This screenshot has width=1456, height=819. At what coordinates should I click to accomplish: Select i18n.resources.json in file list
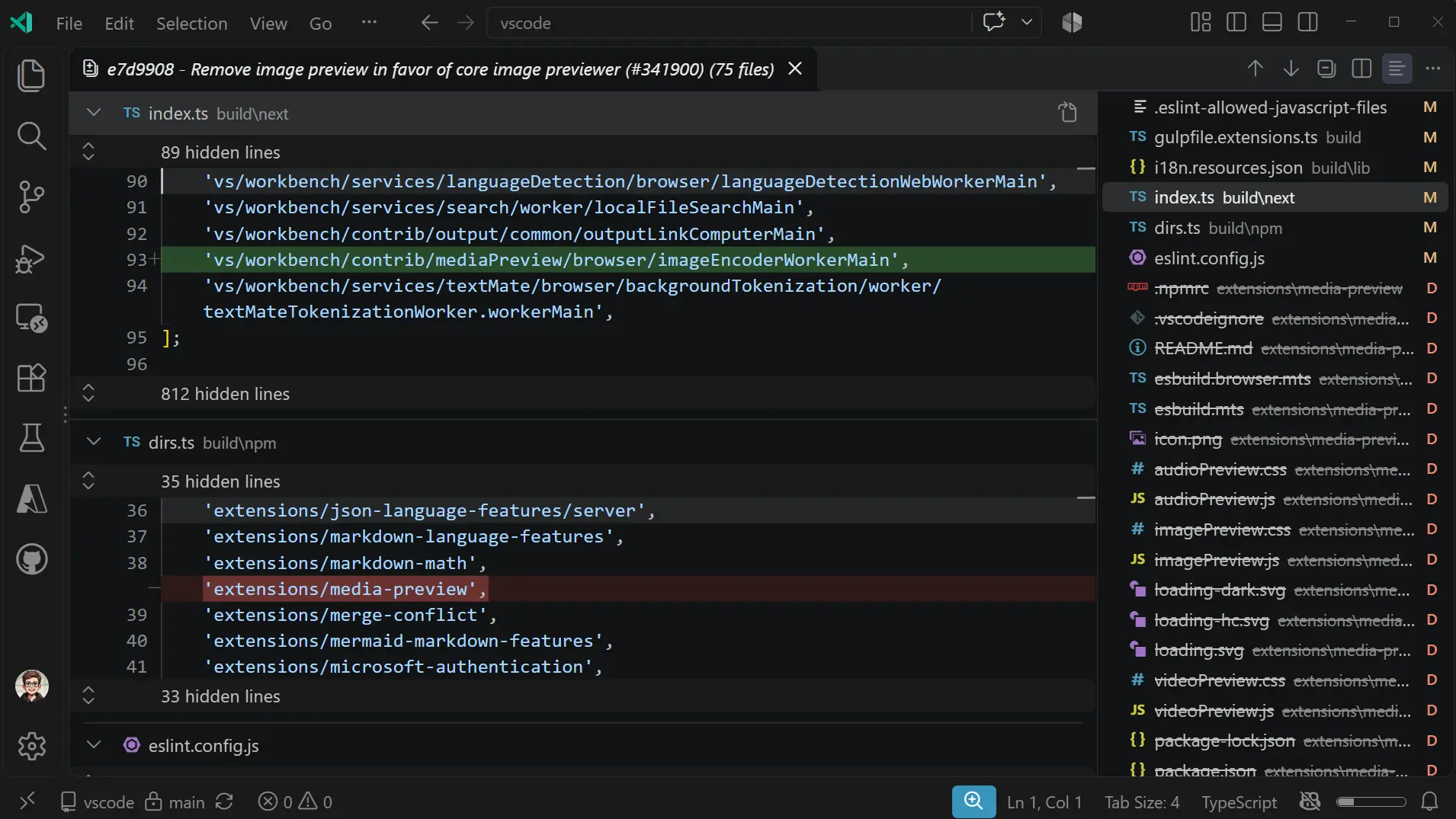click(x=1275, y=168)
